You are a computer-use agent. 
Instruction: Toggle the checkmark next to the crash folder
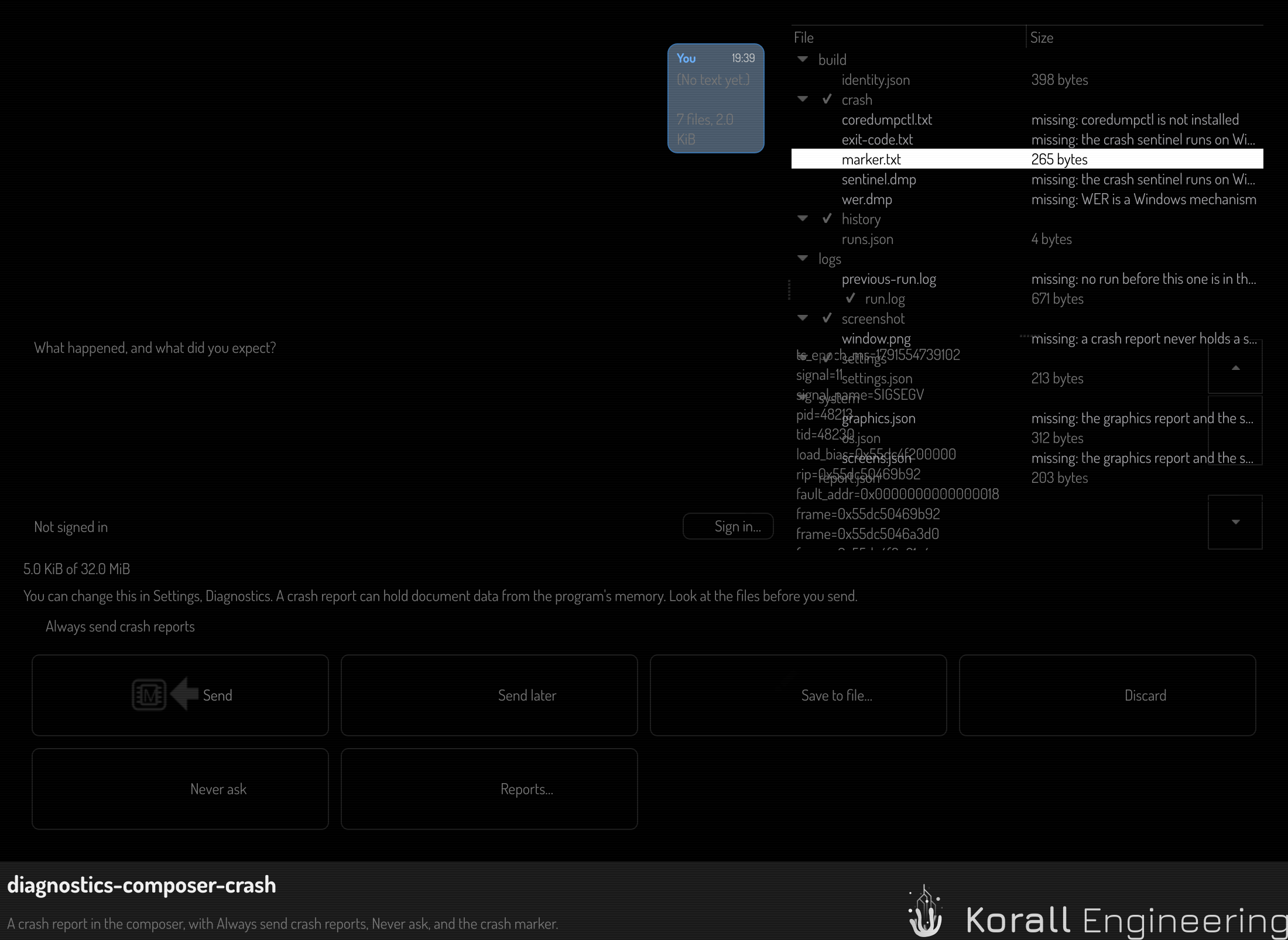pyautogui.click(x=827, y=100)
